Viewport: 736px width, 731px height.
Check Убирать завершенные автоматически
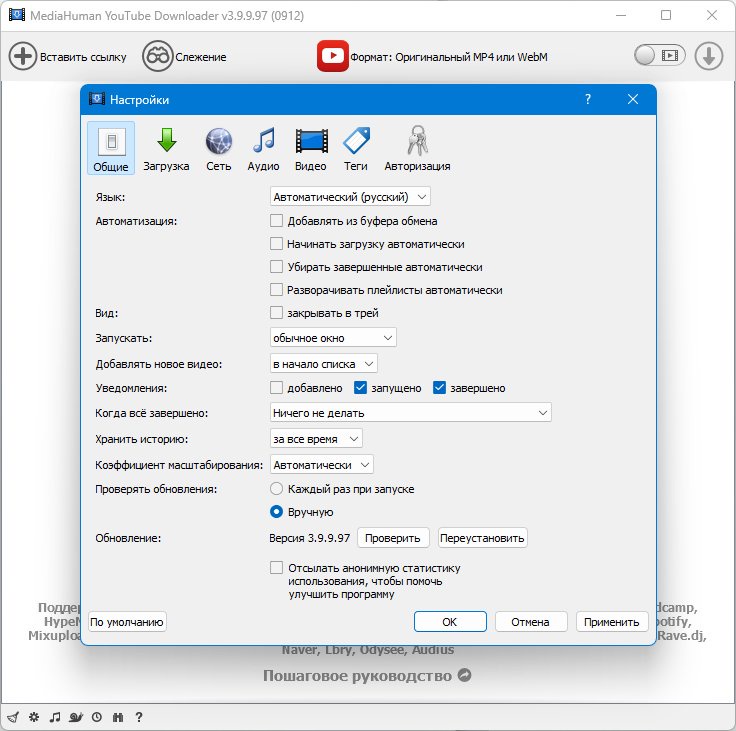276,267
